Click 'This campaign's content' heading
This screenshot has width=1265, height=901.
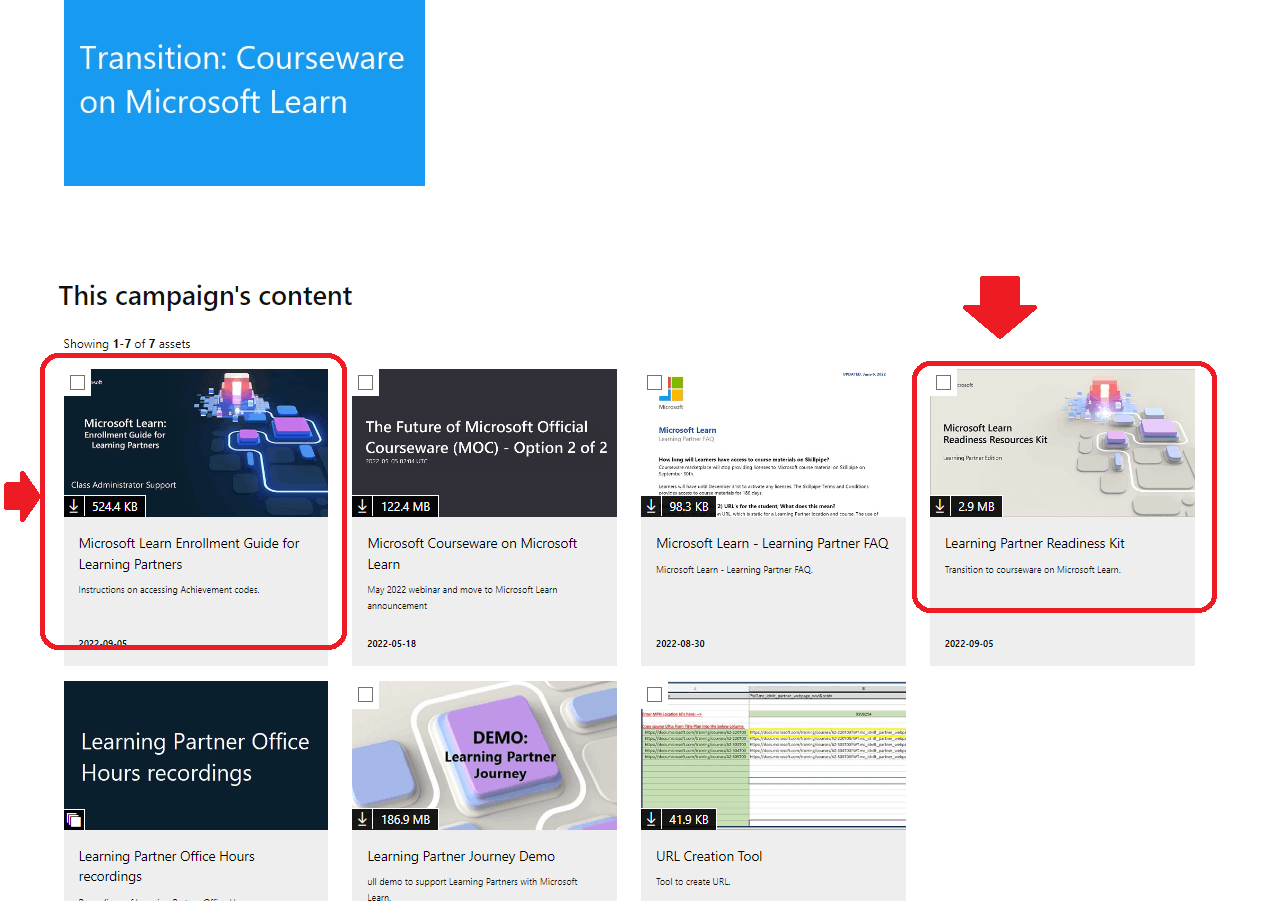(206, 296)
